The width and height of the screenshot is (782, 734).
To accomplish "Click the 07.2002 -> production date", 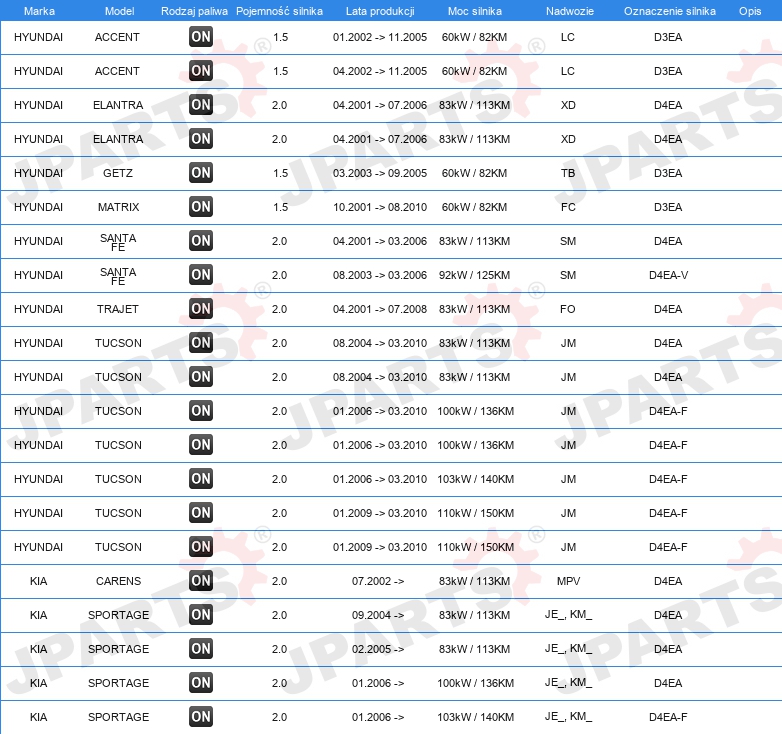I will pyautogui.click(x=378, y=581).
